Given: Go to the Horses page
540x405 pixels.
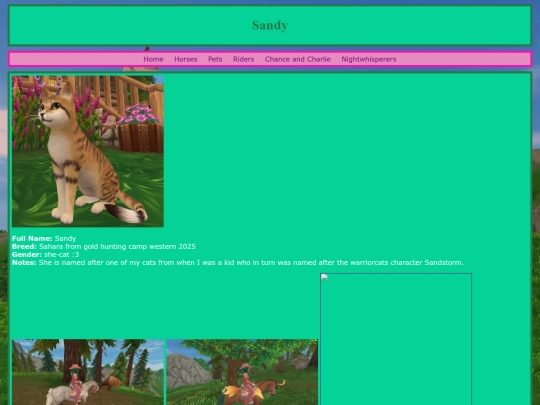Looking at the screenshot, I should (x=186, y=59).
